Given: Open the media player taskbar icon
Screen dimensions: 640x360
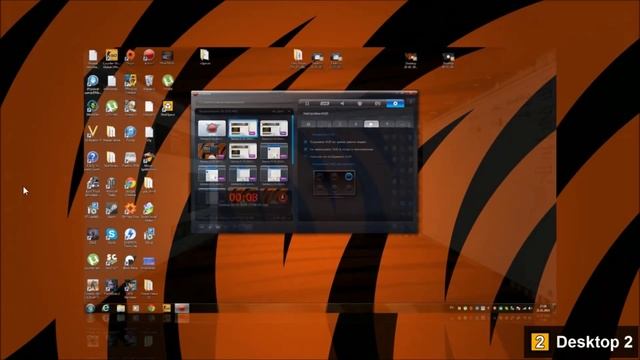Looking at the screenshot, I should coord(136,308).
